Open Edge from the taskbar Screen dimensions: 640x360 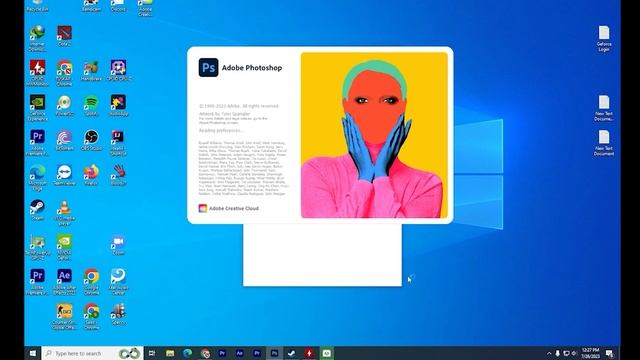[187, 353]
